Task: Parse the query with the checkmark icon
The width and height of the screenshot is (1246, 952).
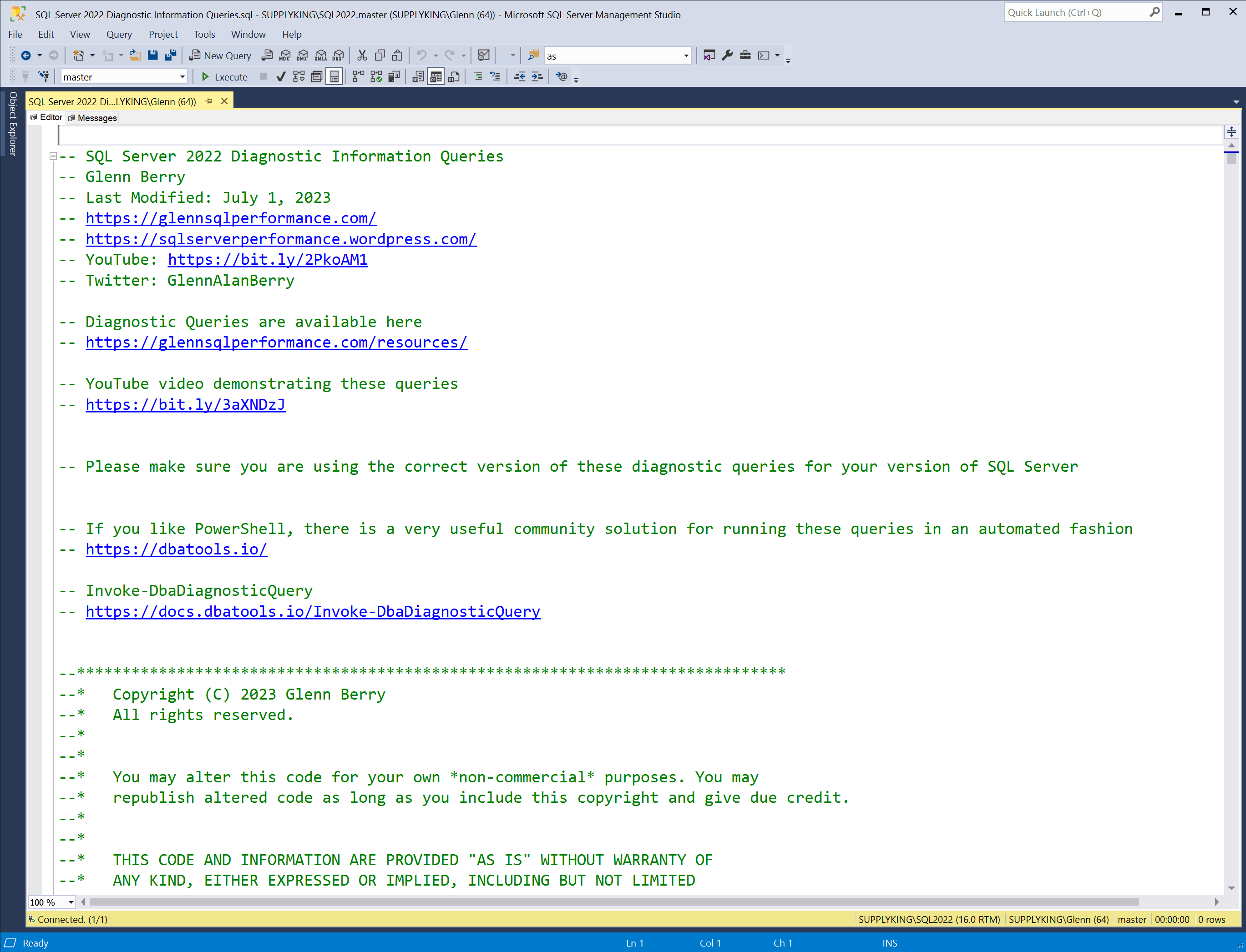Action: [281, 76]
